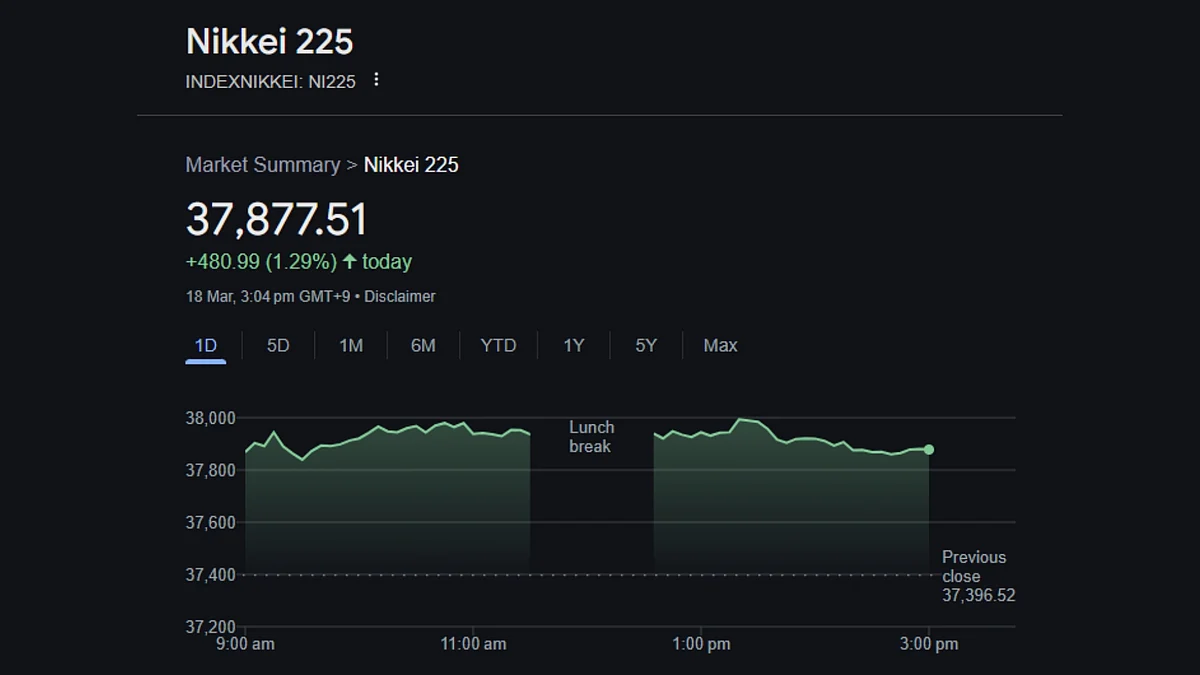Switch to the 1M chart range

click(351, 346)
